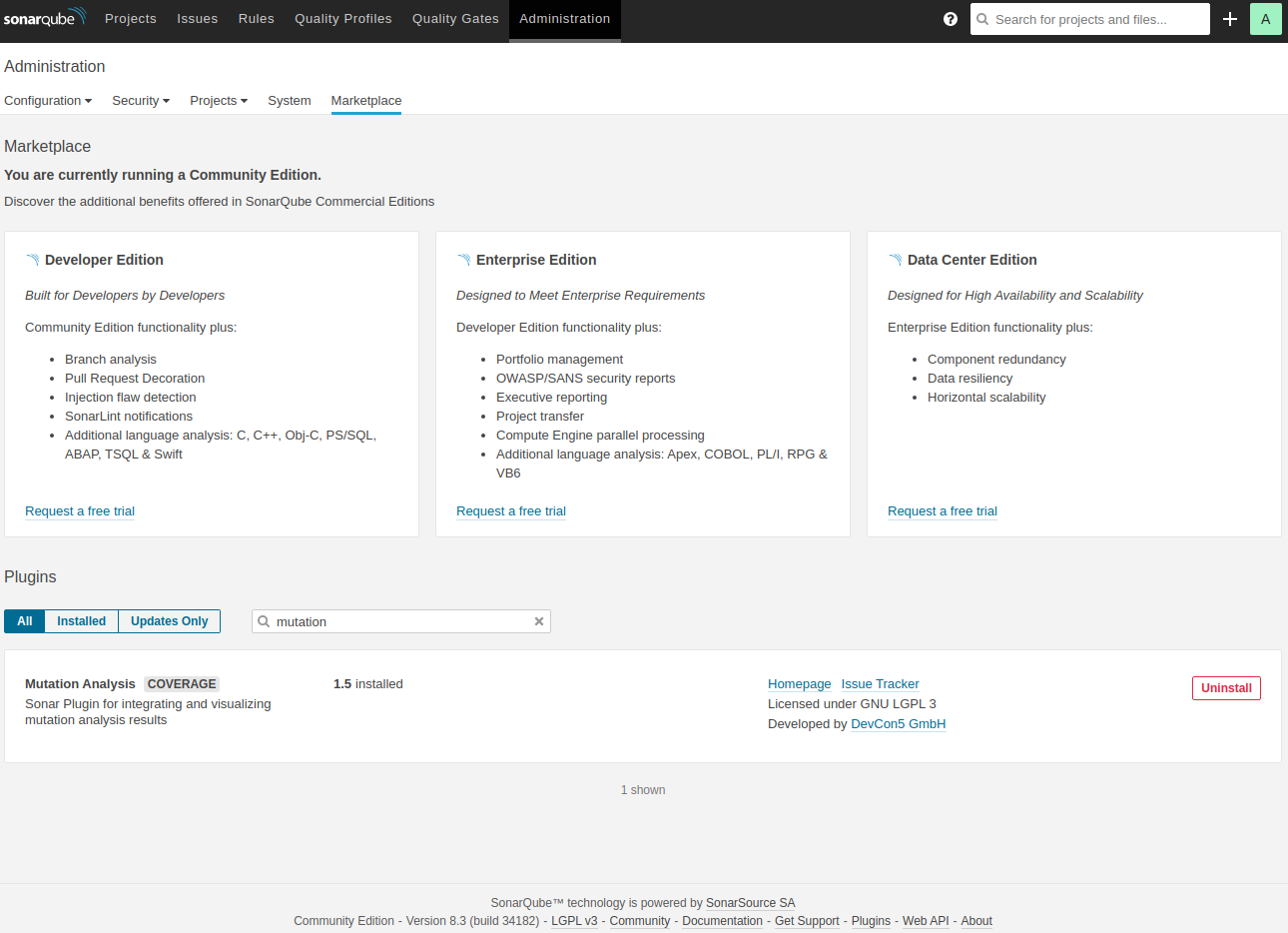Uninstall the Mutation Analysis plugin
The width and height of the screenshot is (1288, 933).
(x=1226, y=688)
